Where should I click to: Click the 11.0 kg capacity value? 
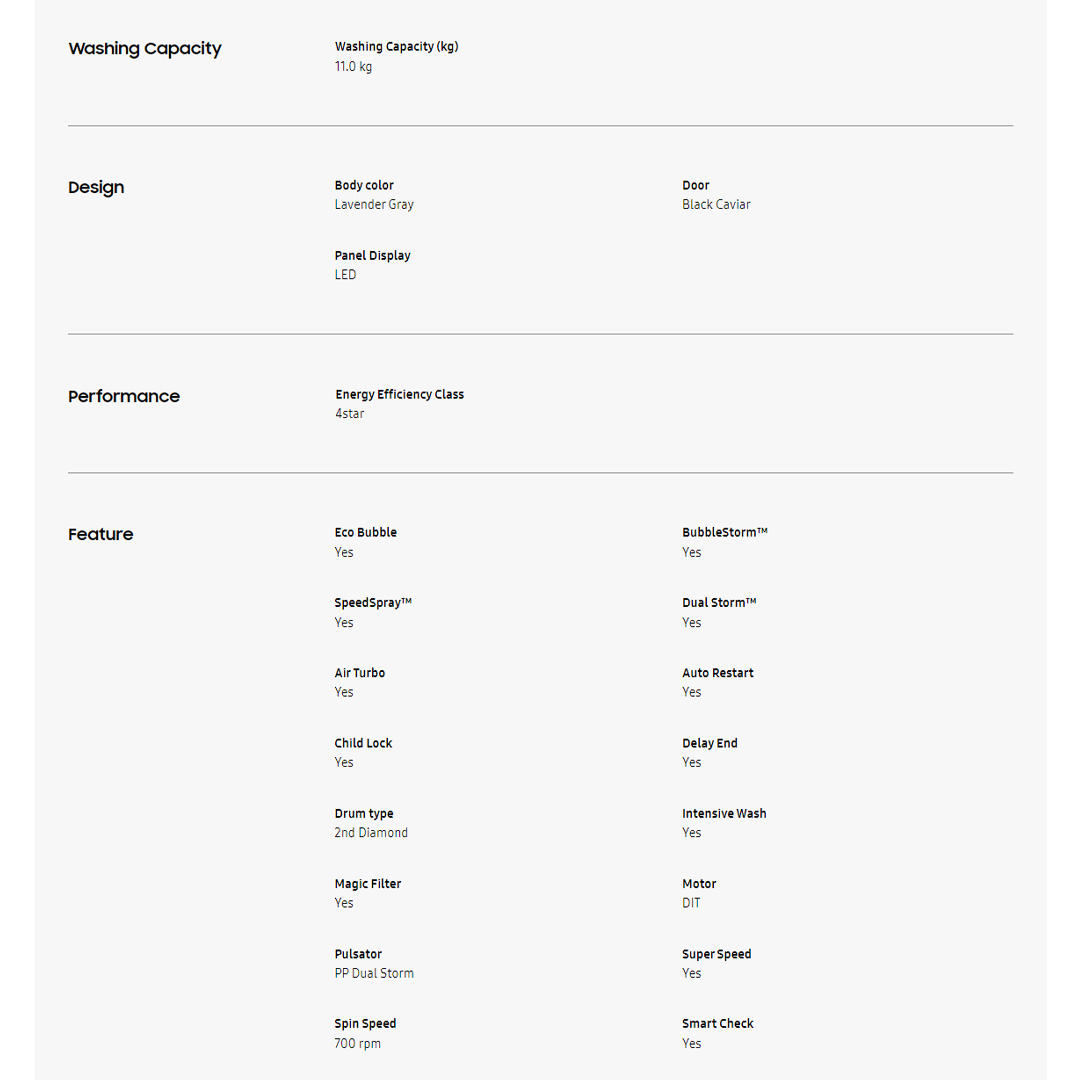coord(353,66)
